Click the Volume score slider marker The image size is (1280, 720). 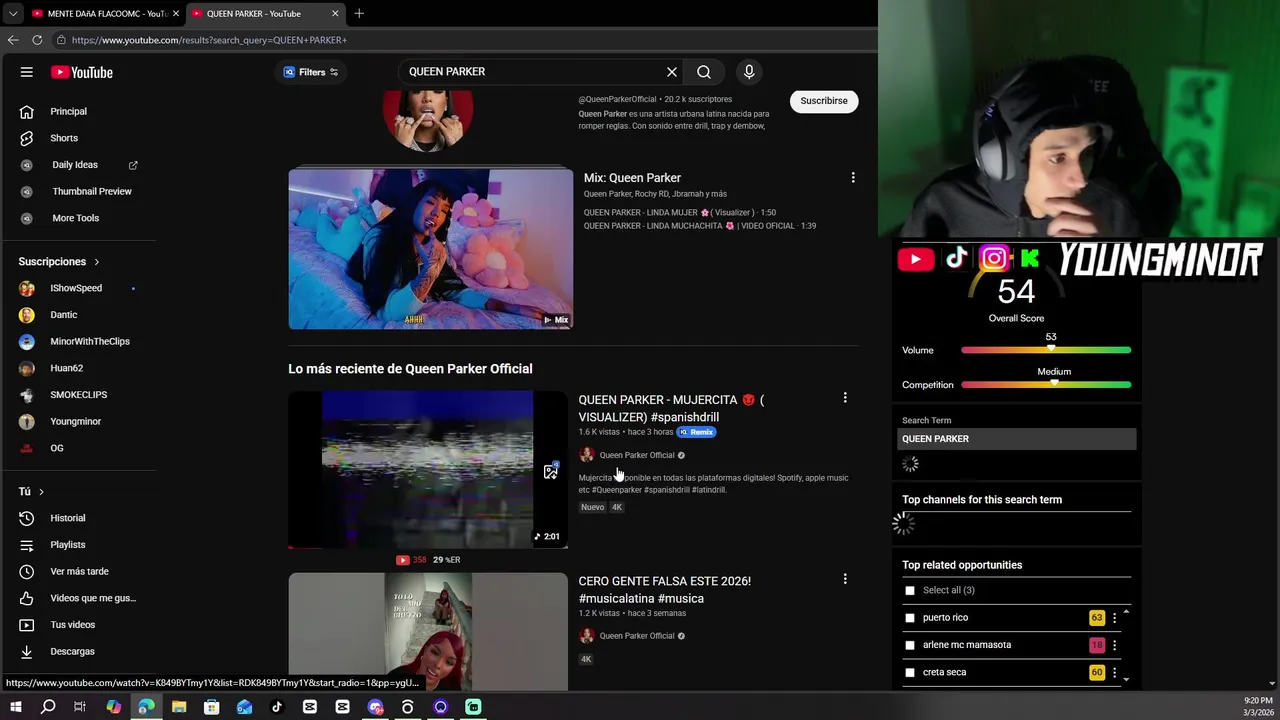coord(1051,348)
